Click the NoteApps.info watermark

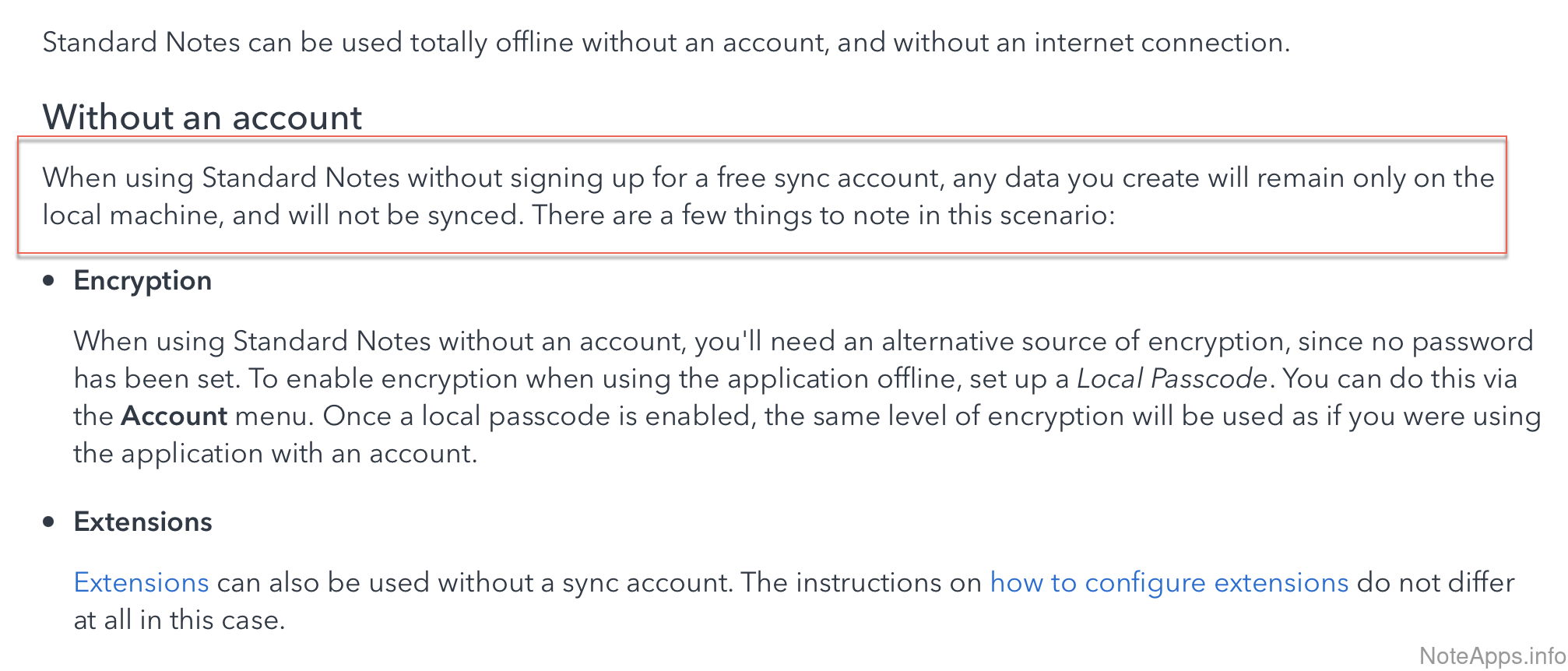tap(1492, 656)
